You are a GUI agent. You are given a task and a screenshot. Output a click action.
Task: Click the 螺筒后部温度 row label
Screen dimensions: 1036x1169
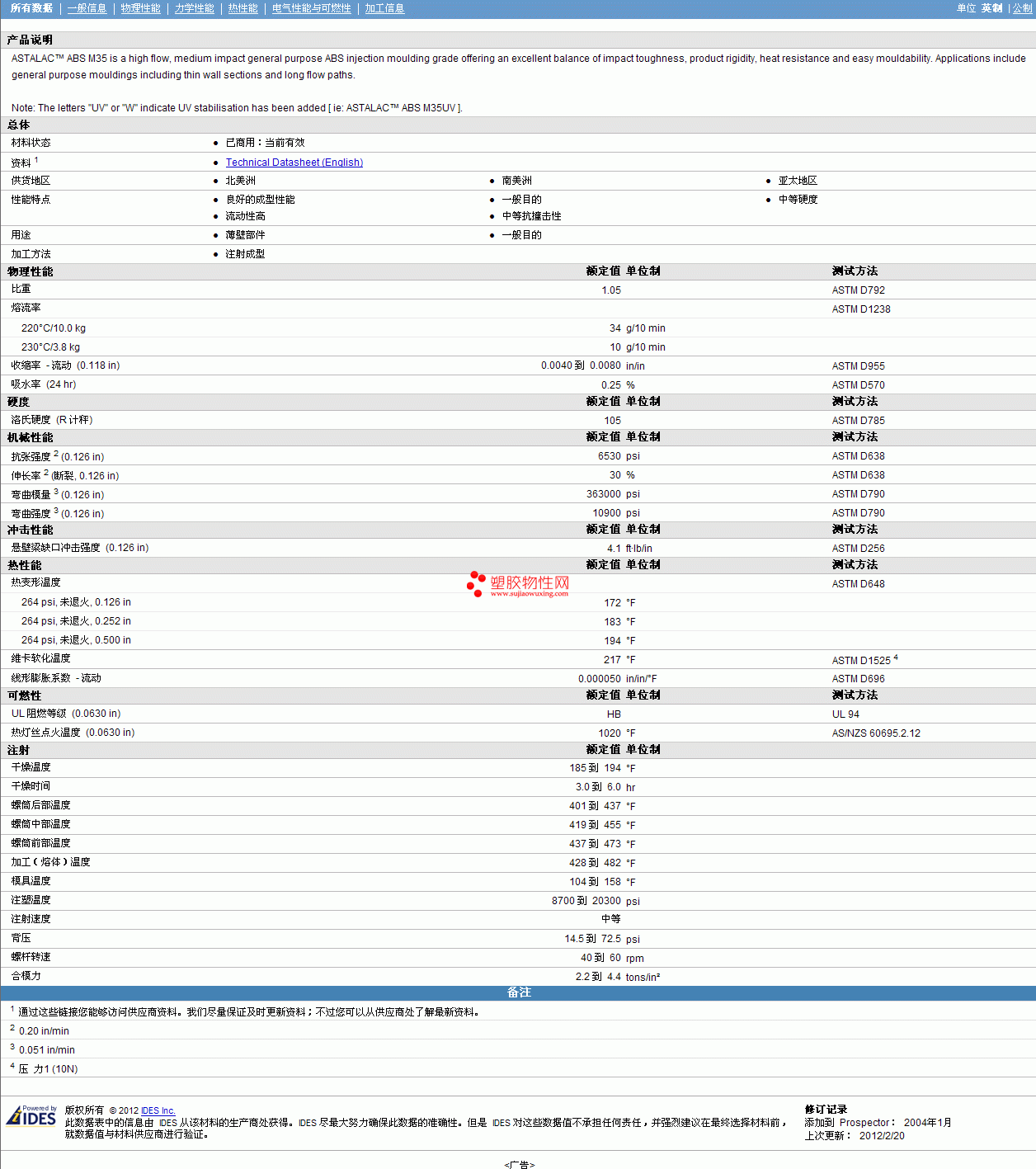[40, 805]
